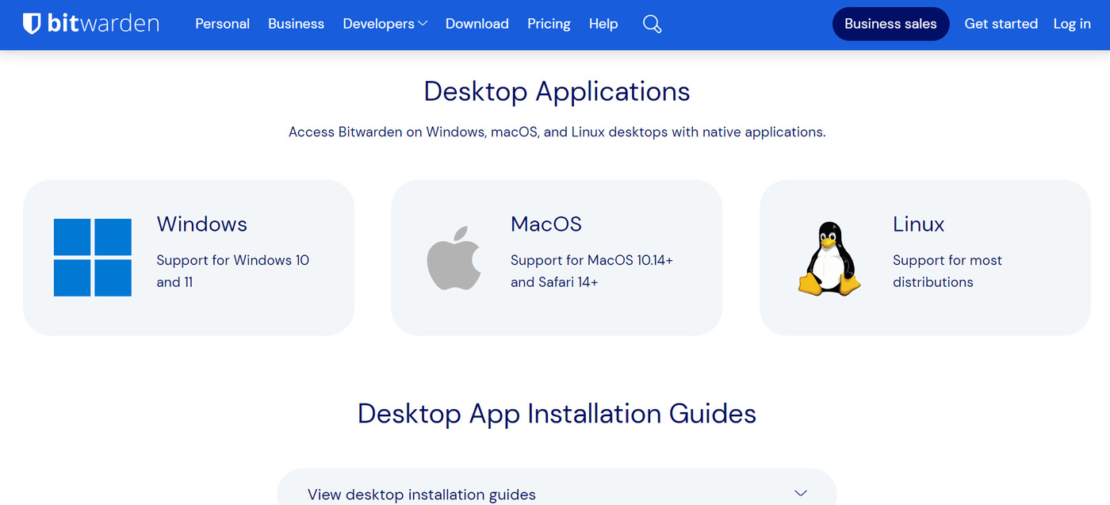Expand the Developers dropdown menu
The width and height of the screenshot is (1110, 505).
tap(385, 24)
